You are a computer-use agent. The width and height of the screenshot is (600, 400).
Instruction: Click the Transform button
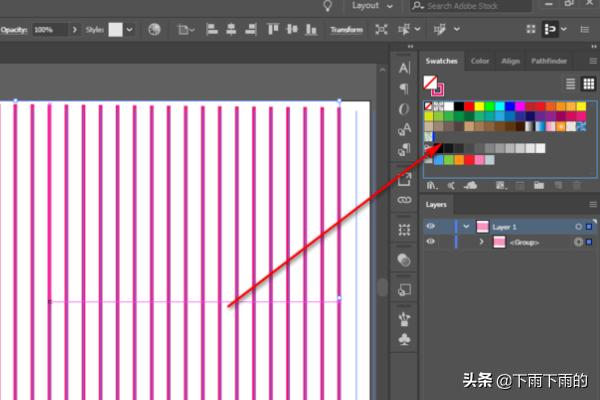point(346,30)
